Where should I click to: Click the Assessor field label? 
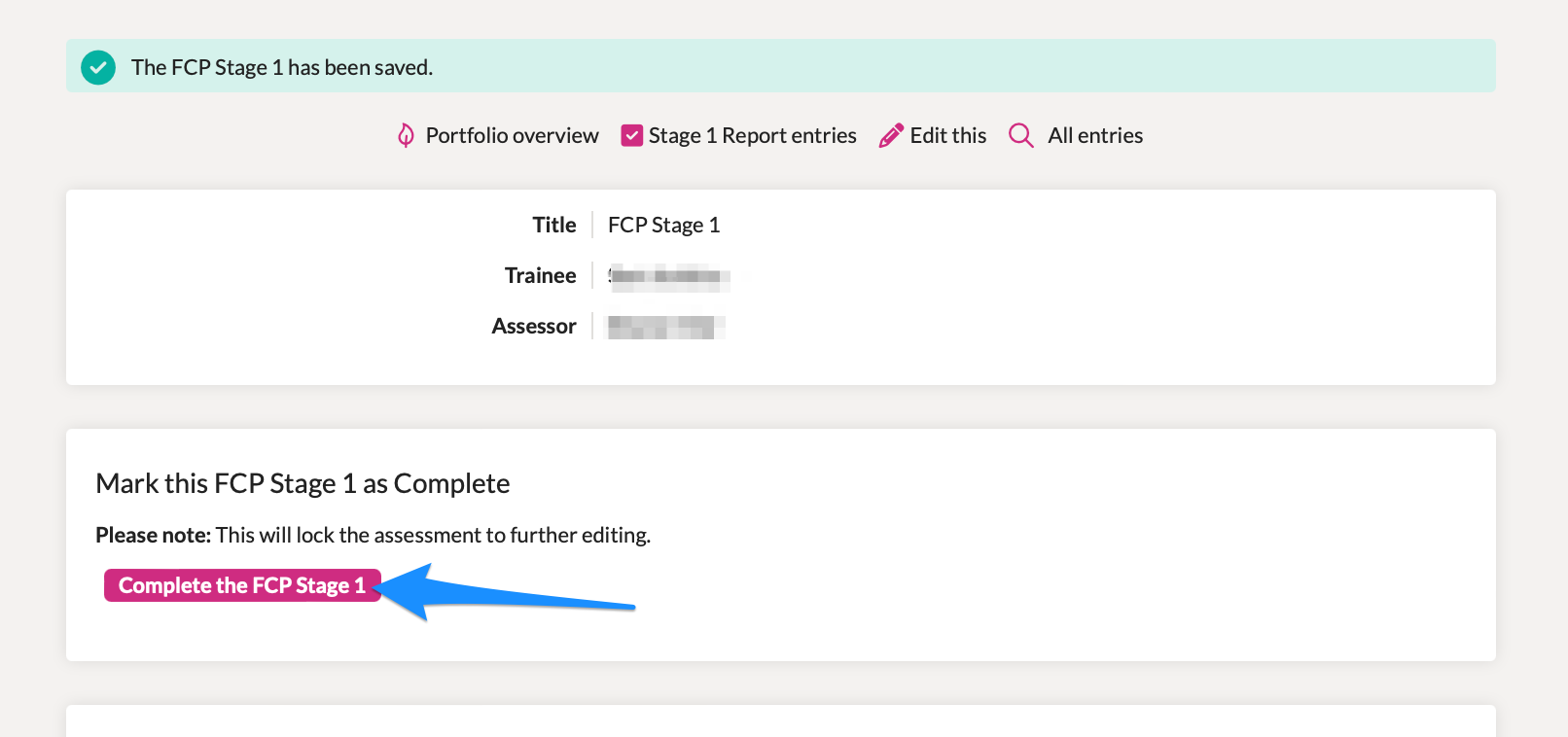(533, 327)
